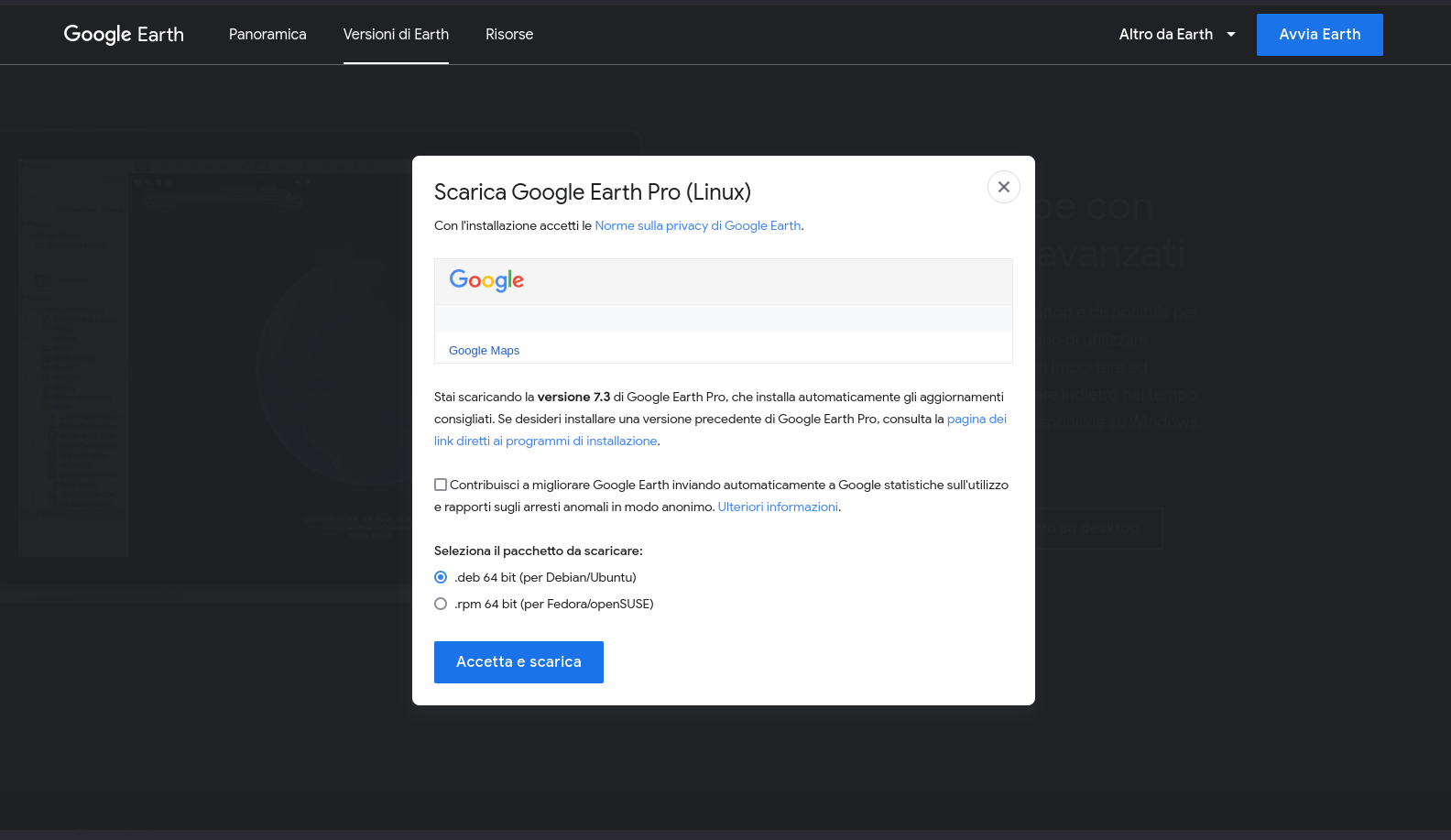Select the .deb 64 bit radio button
1451x840 pixels.
click(441, 577)
